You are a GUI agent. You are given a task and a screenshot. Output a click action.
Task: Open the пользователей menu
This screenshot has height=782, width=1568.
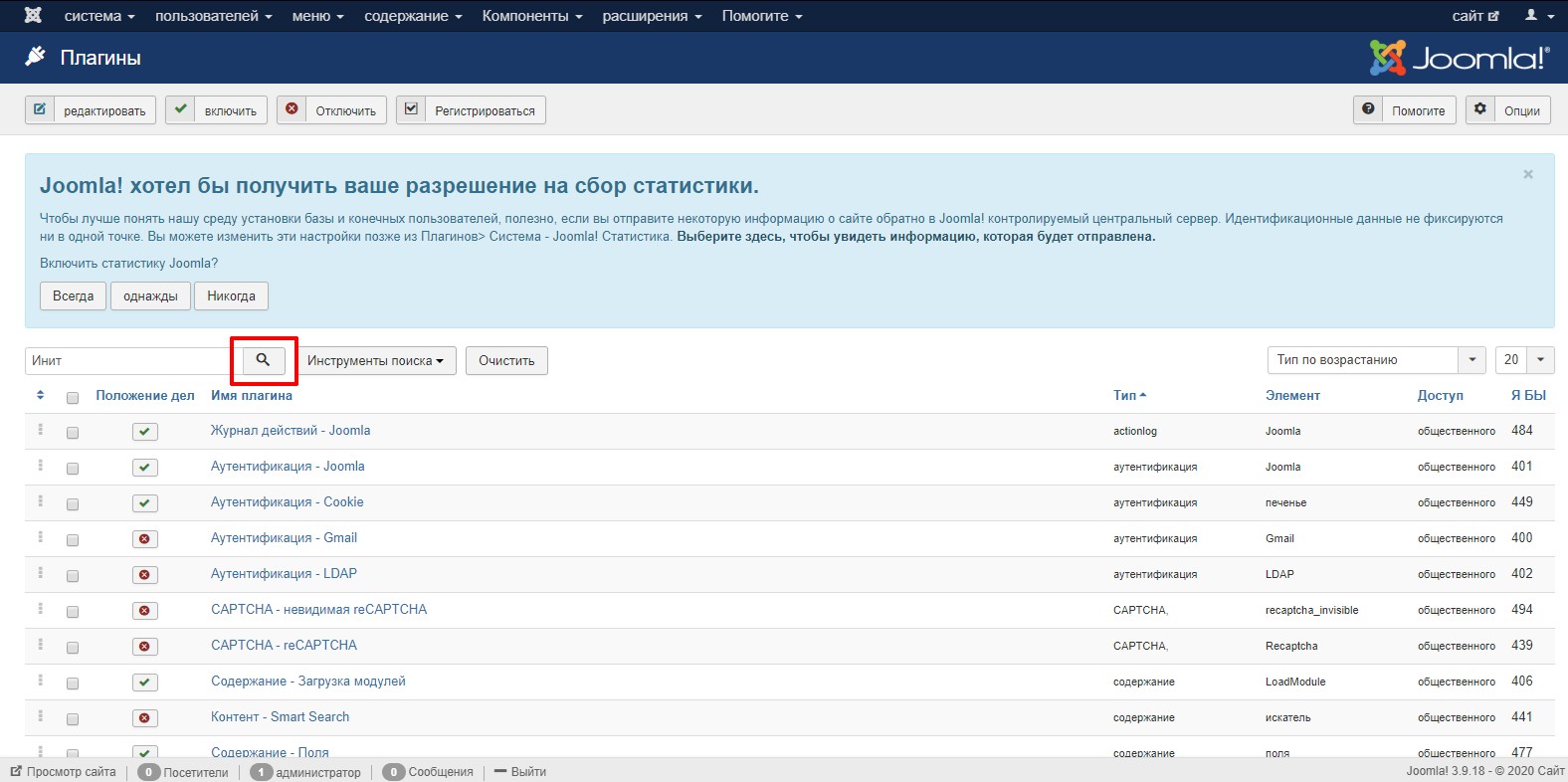point(213,16)
